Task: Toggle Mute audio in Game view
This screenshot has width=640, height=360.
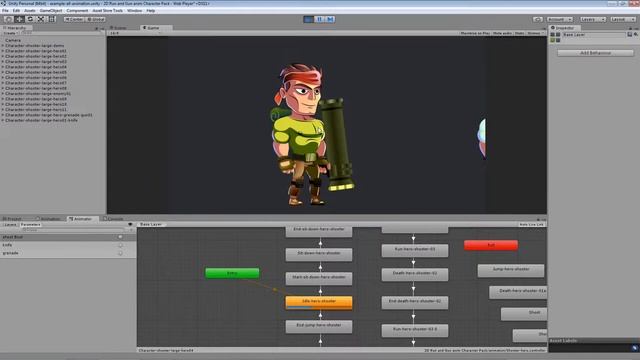Action: click(x=502, y=33)
